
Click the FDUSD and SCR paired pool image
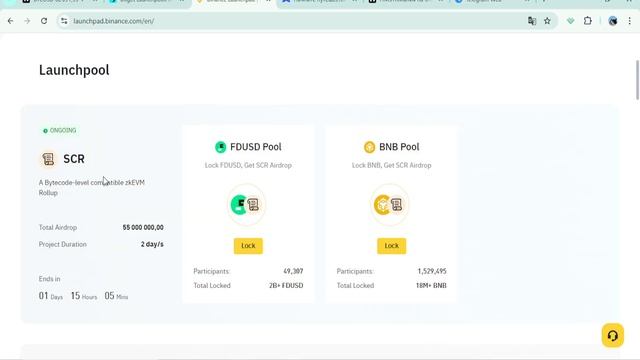[246, 204]
